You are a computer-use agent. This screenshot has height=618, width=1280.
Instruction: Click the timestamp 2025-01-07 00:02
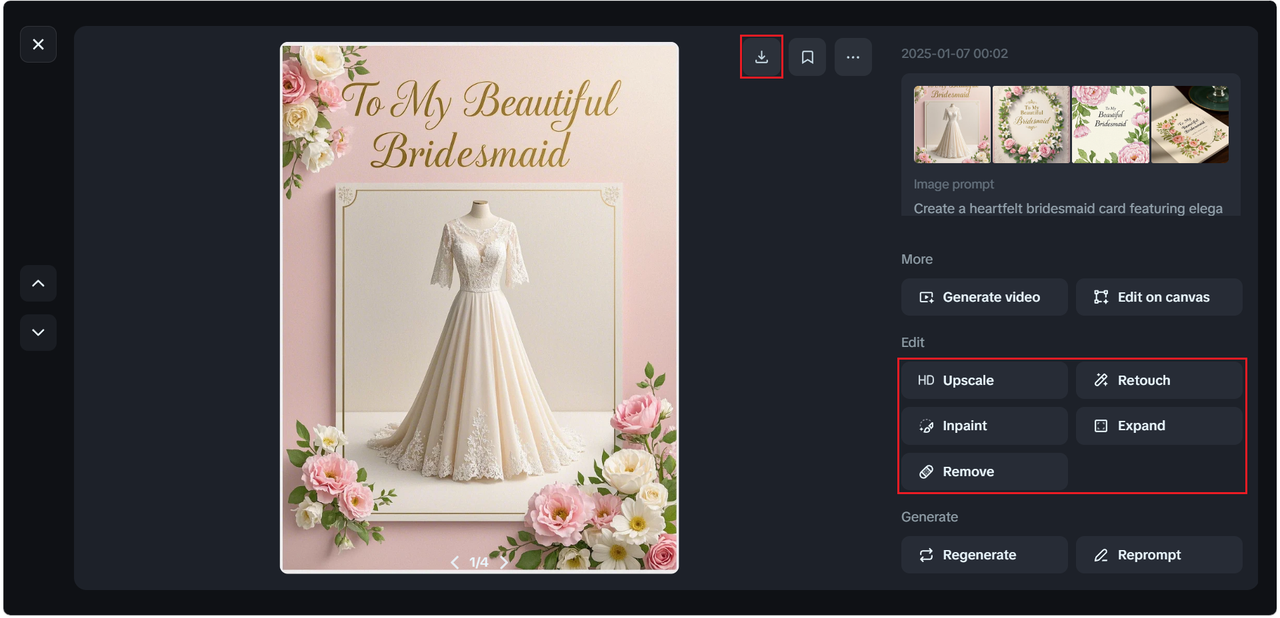coord(954,54)
